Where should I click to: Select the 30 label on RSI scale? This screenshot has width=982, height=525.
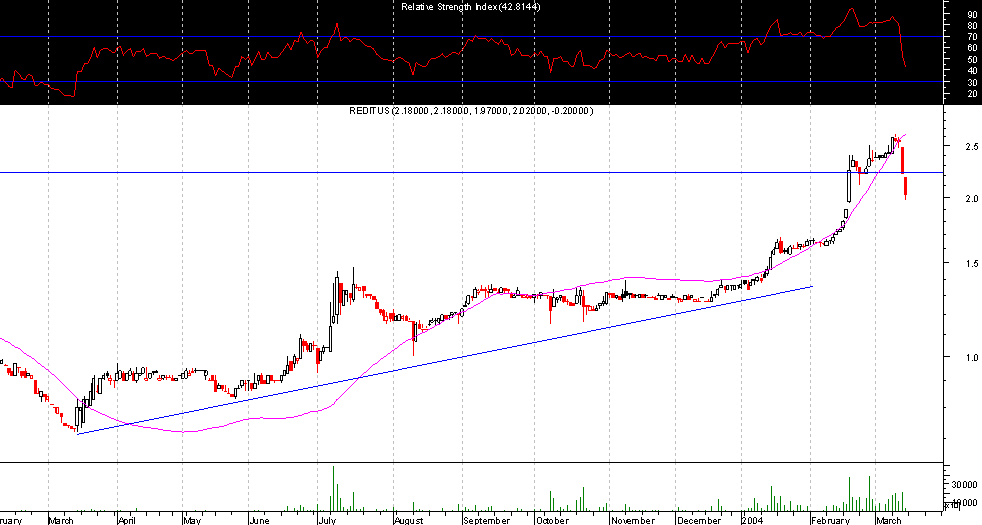(972, 82)
